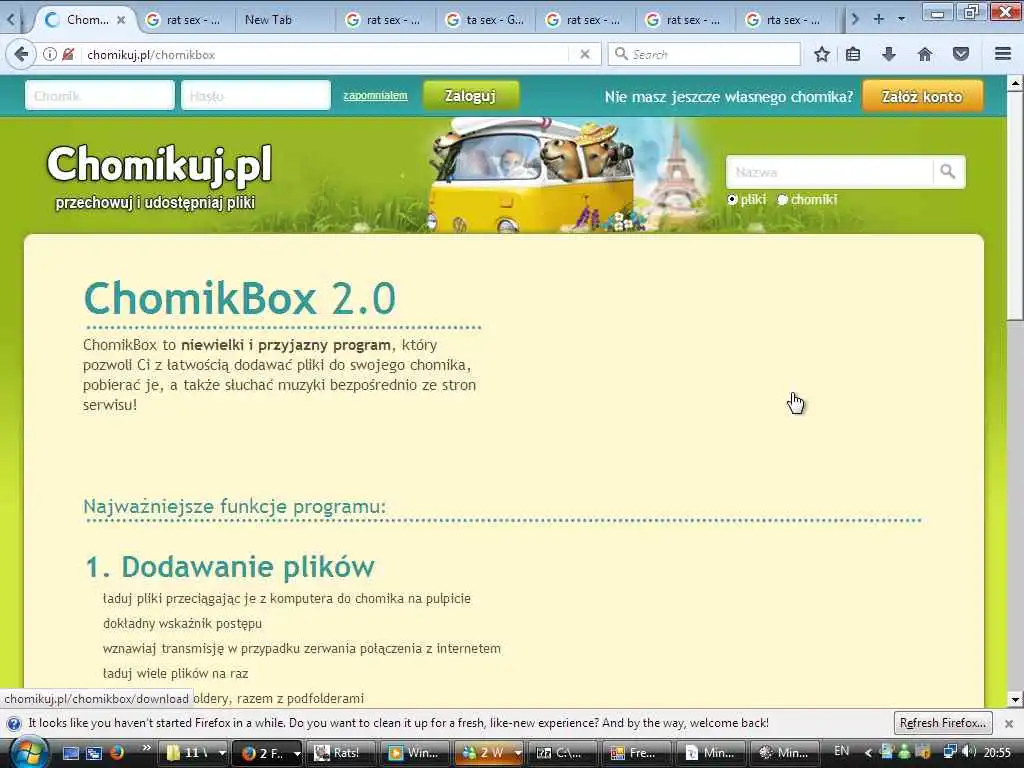Click the ChomikBox 2.0 heading

click(x=240, y=299)
